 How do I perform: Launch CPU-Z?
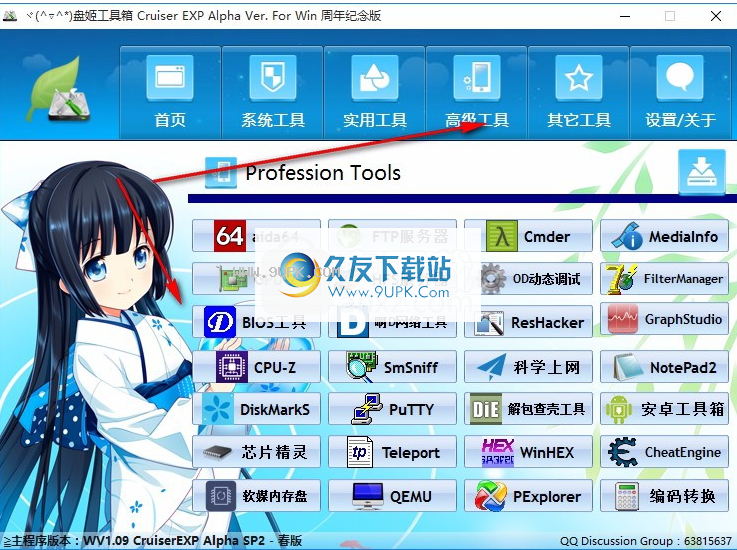point(257,367)
